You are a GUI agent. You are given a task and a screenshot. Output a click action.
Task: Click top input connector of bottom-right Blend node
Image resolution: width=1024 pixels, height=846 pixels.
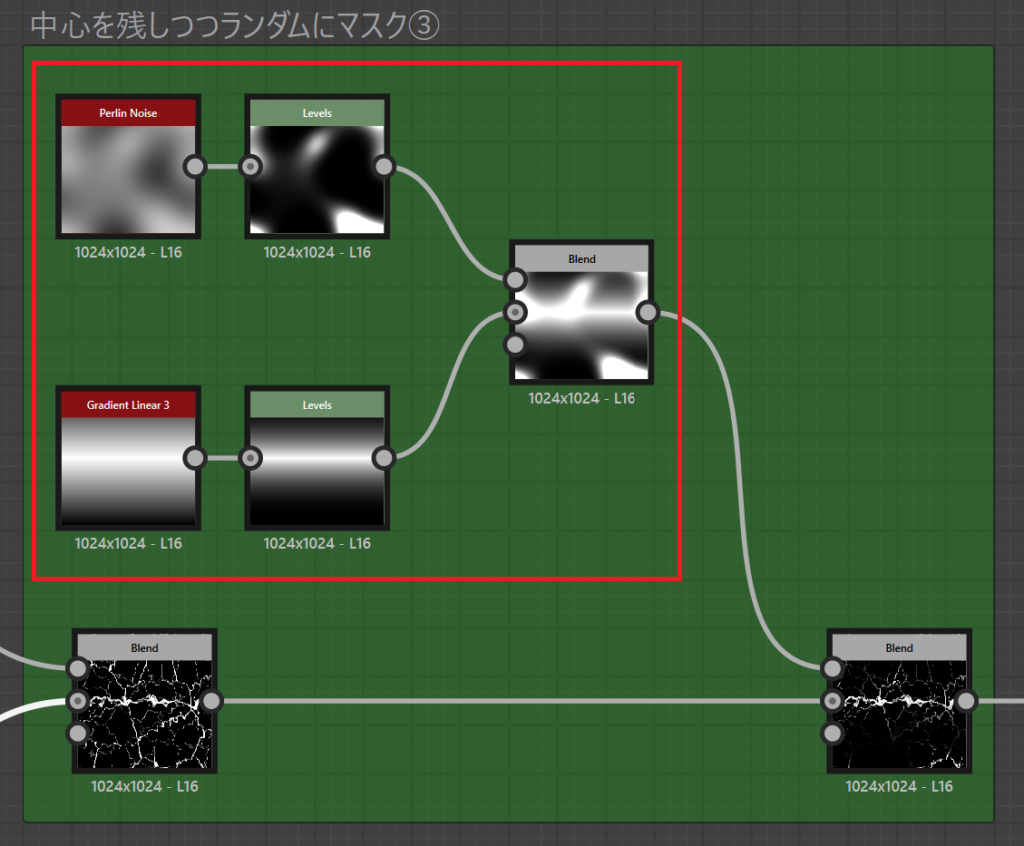pos(832,668)
